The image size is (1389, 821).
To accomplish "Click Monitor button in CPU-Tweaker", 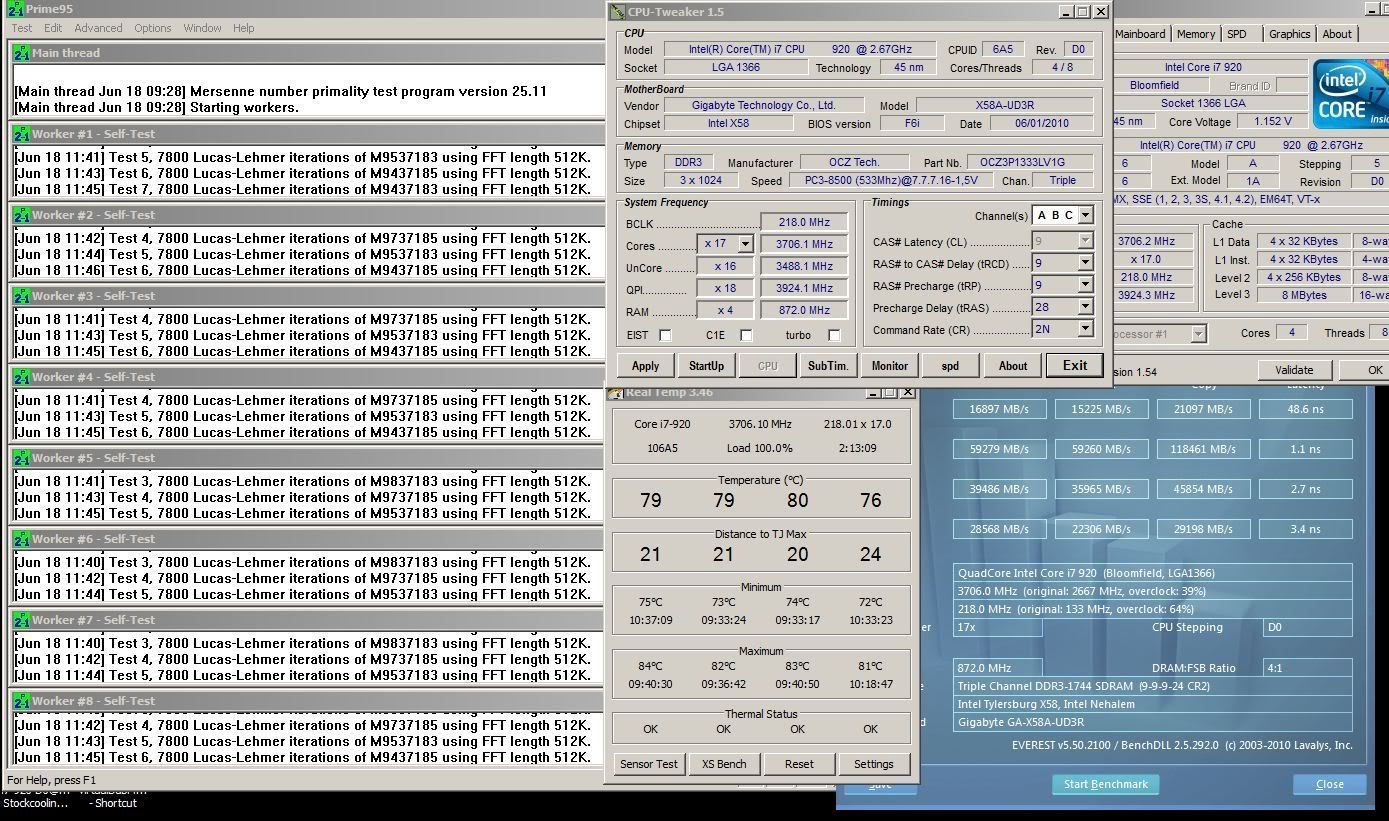I will 889,366.
